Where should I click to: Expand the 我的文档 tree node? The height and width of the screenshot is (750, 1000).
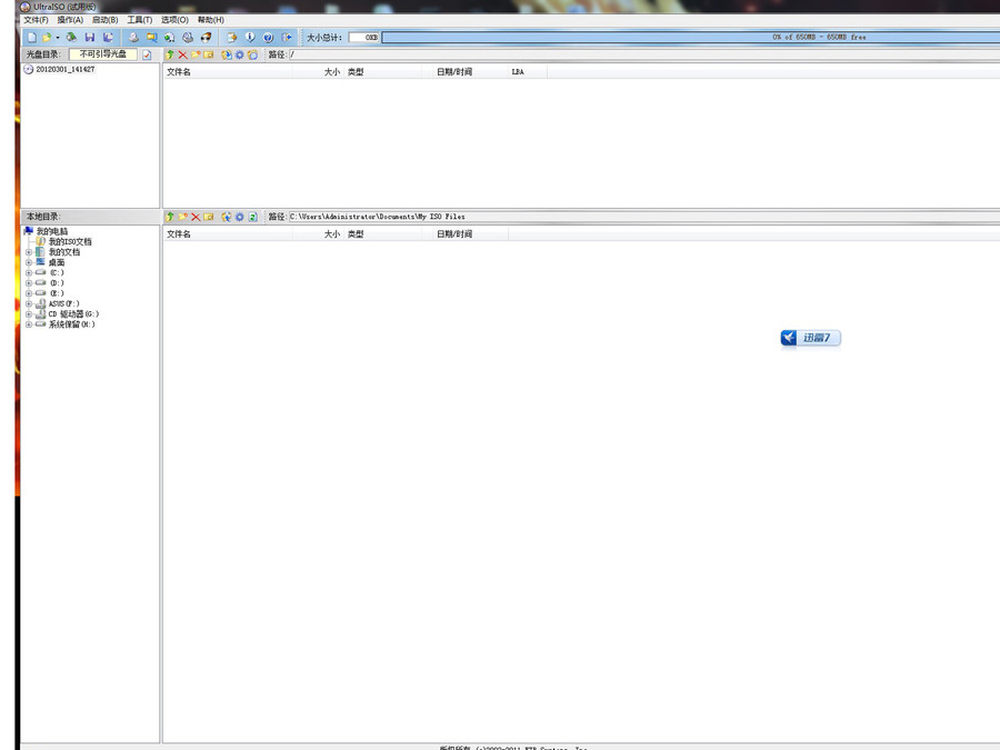tap(29, 252)
